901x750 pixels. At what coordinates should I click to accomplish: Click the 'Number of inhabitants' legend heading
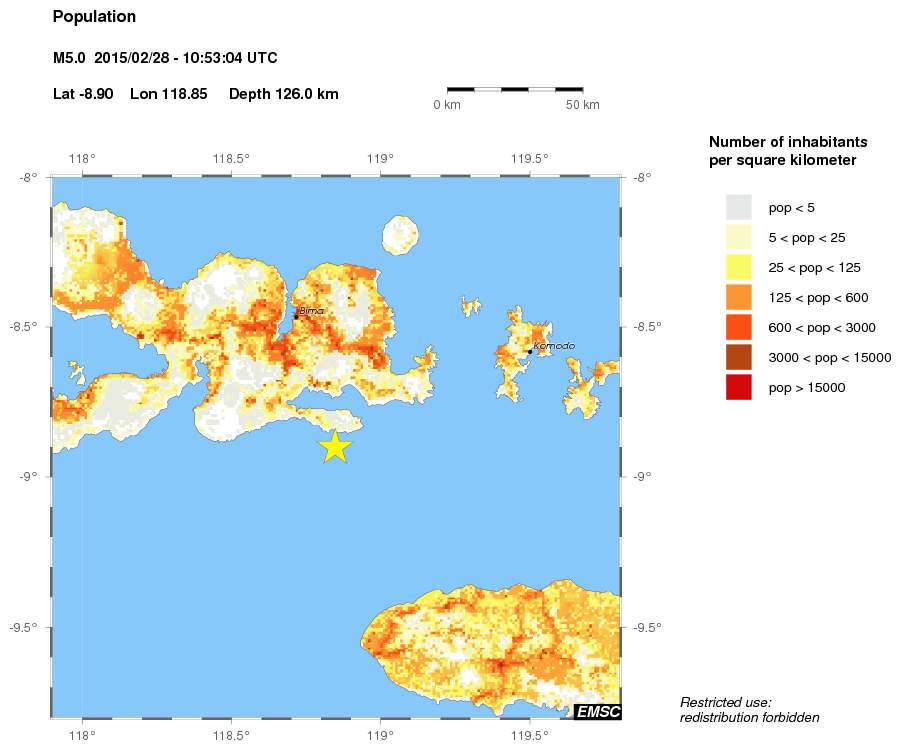[x=787, y=150]
